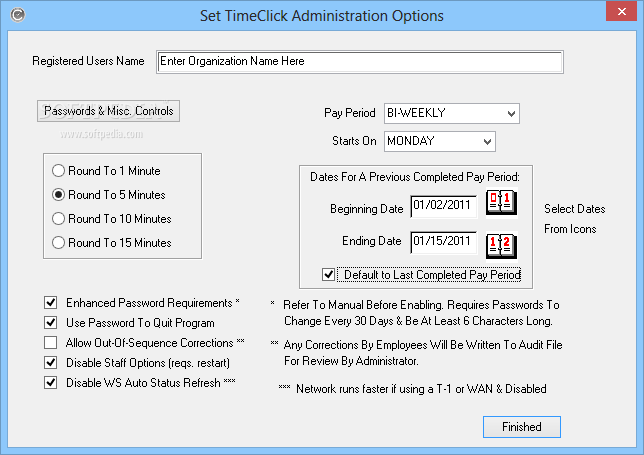This screenshot has width=644, height=455.
Task: Open the Ending Date calendar icon
Action: pos(501,246)
